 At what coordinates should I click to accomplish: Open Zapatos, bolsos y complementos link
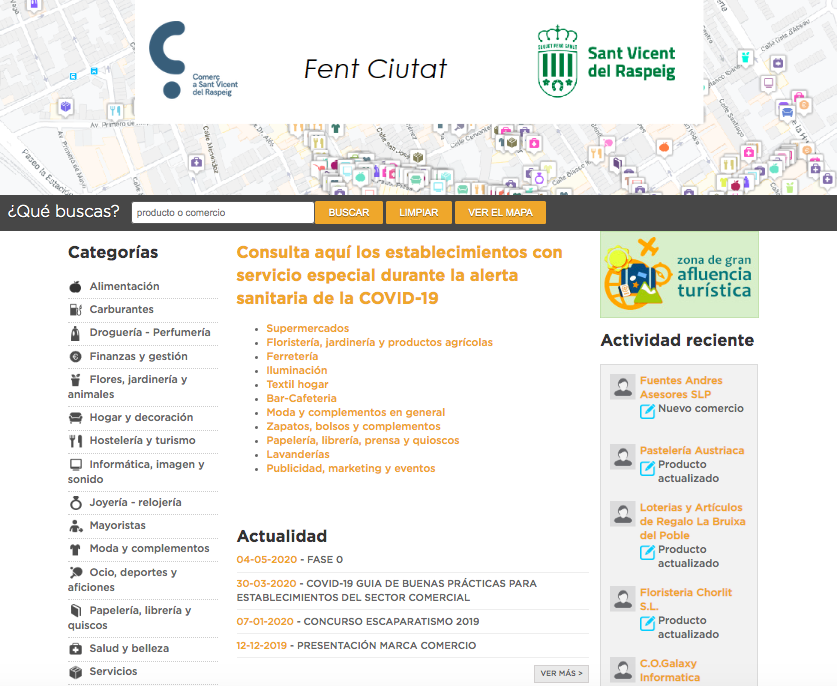(x=353, y=426)
